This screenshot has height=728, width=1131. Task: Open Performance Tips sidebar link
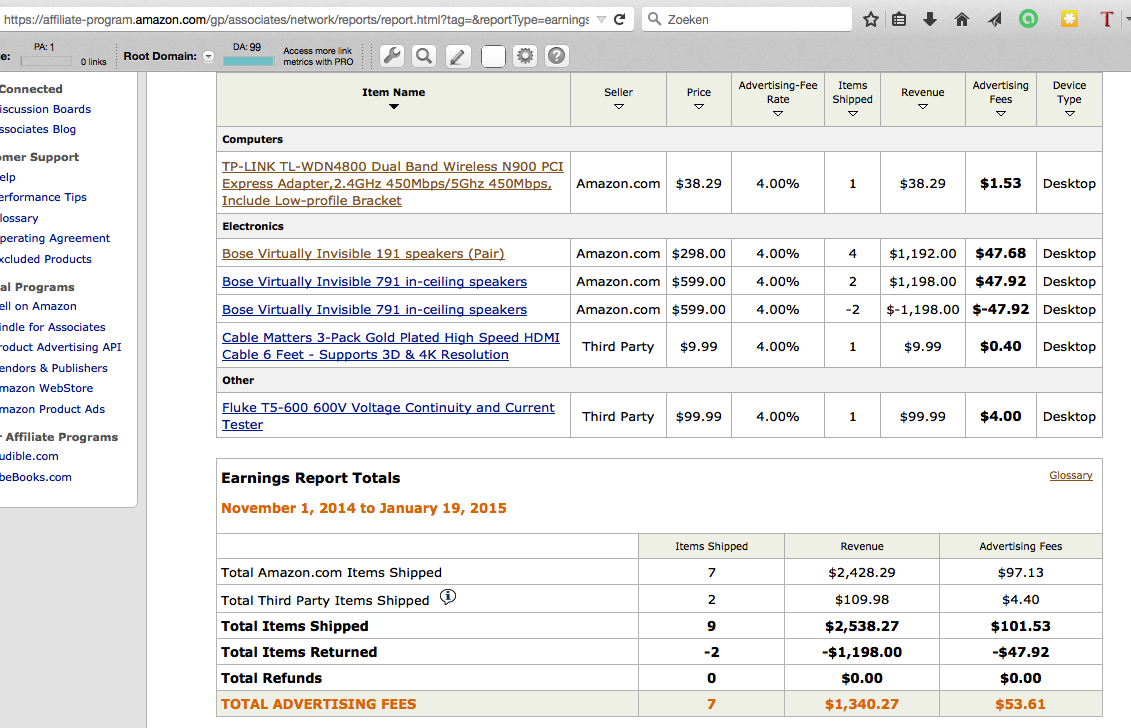43,197
